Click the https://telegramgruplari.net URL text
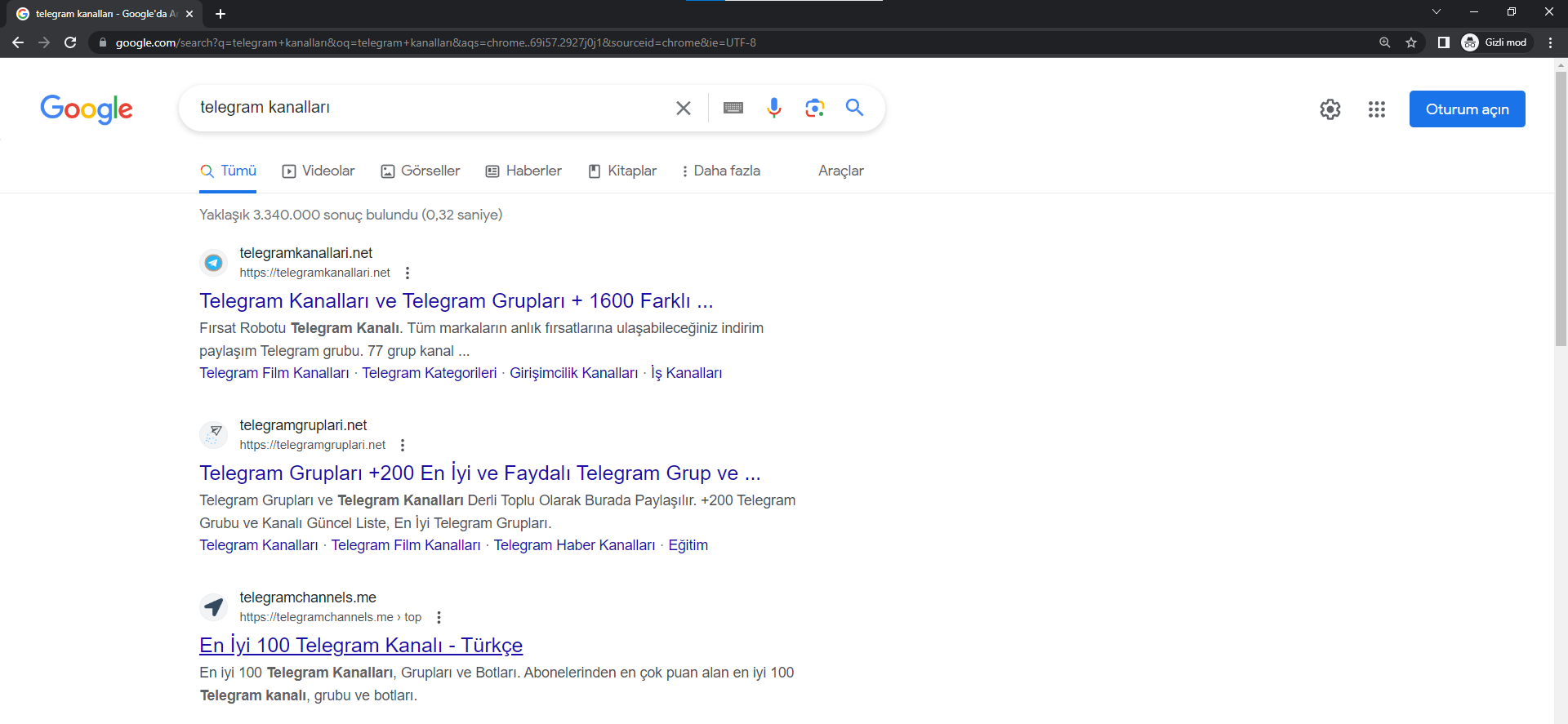1568x724 pixels. pos(313,445)
